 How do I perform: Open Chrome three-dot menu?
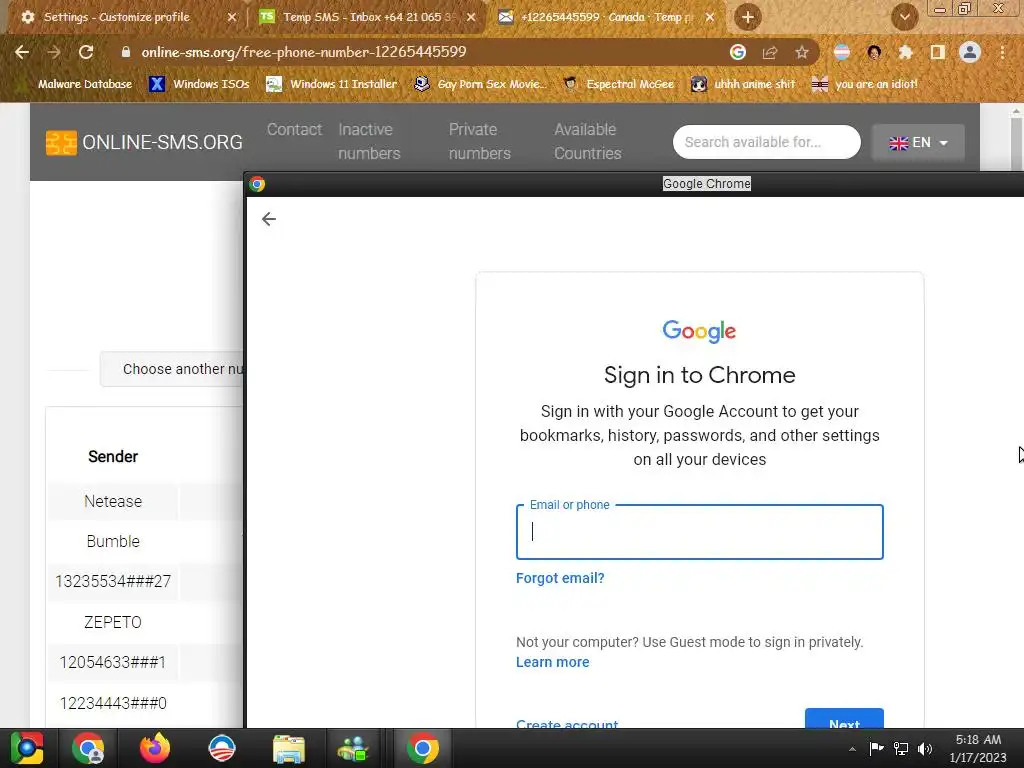[x=1002, y=52]
